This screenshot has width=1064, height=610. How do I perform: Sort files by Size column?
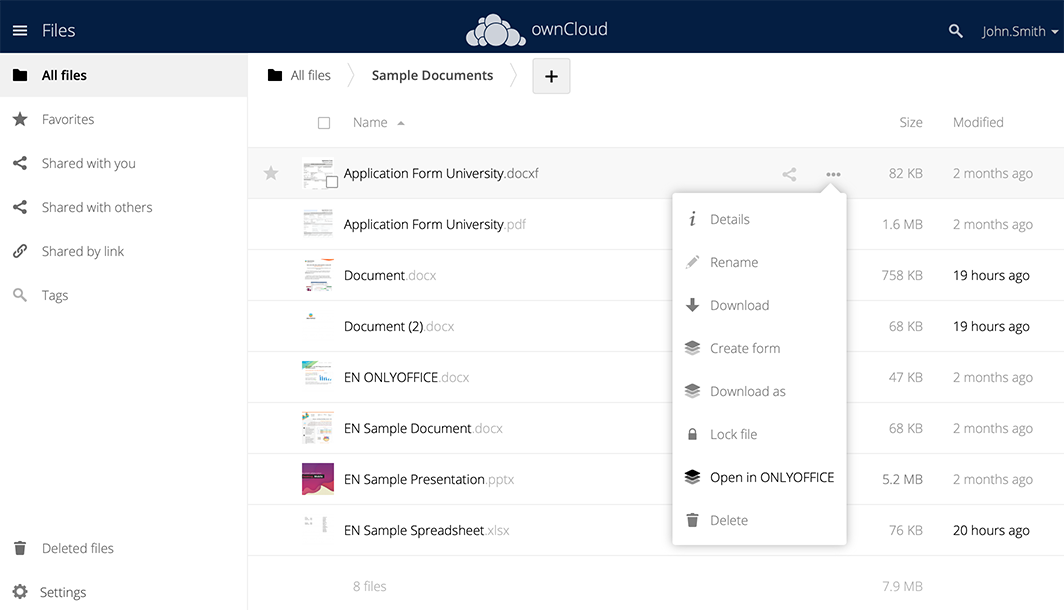[x=911, y=122]
